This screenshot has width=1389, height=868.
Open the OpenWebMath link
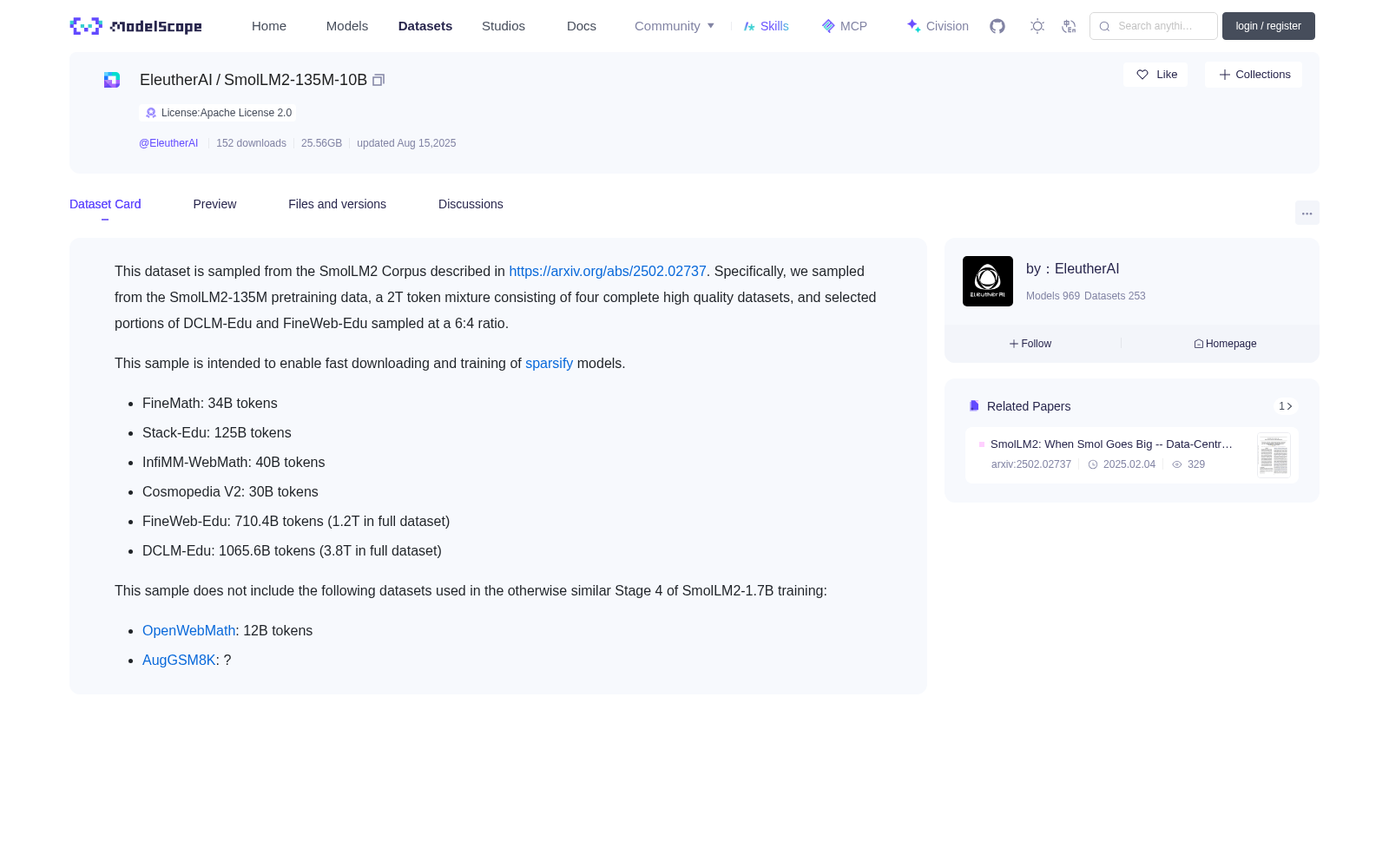pyautogui.click(x=189, y=631)
